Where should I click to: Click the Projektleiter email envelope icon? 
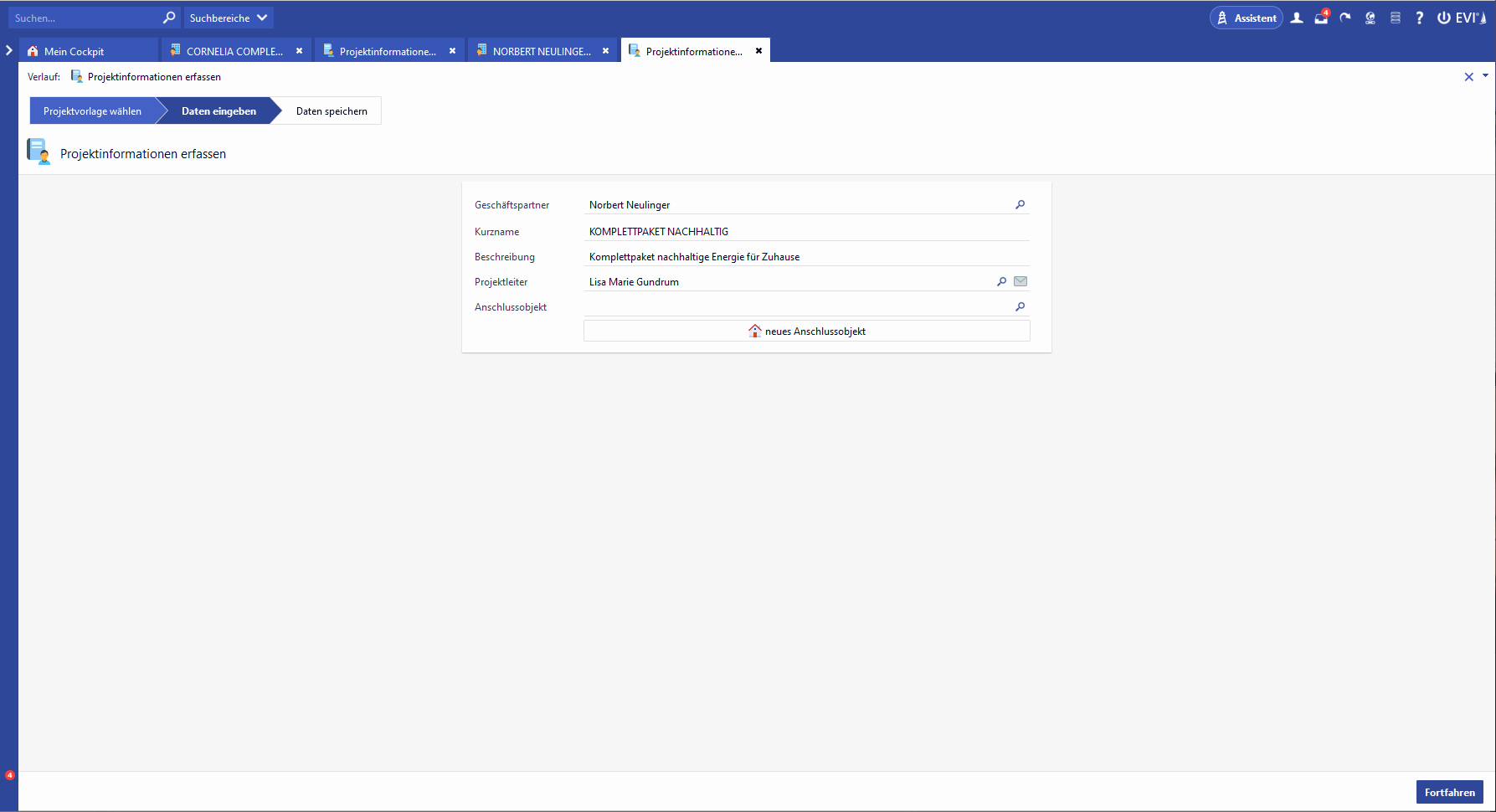click(1020, 282)
